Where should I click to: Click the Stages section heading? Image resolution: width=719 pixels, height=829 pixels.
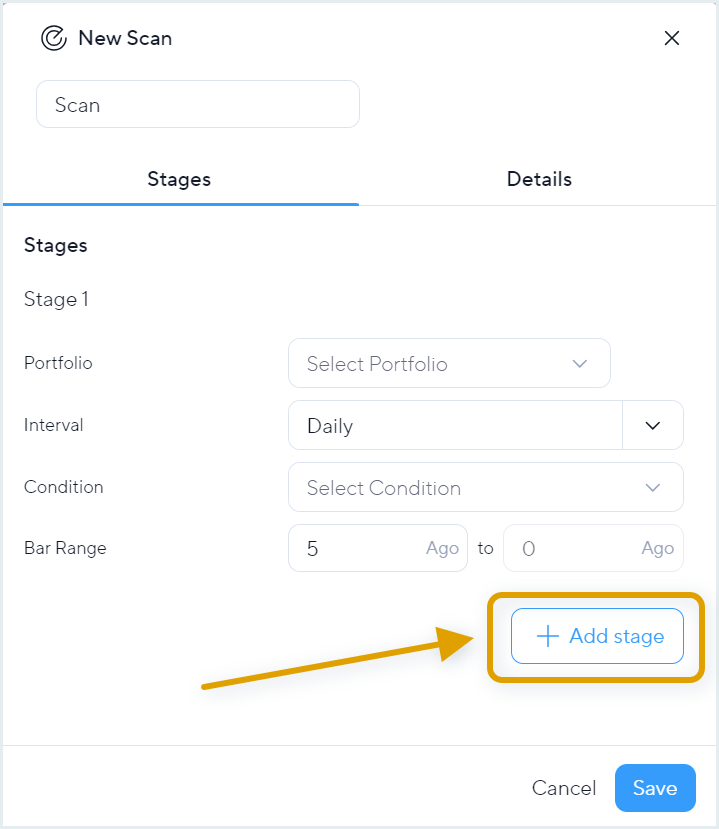[56, 245]
